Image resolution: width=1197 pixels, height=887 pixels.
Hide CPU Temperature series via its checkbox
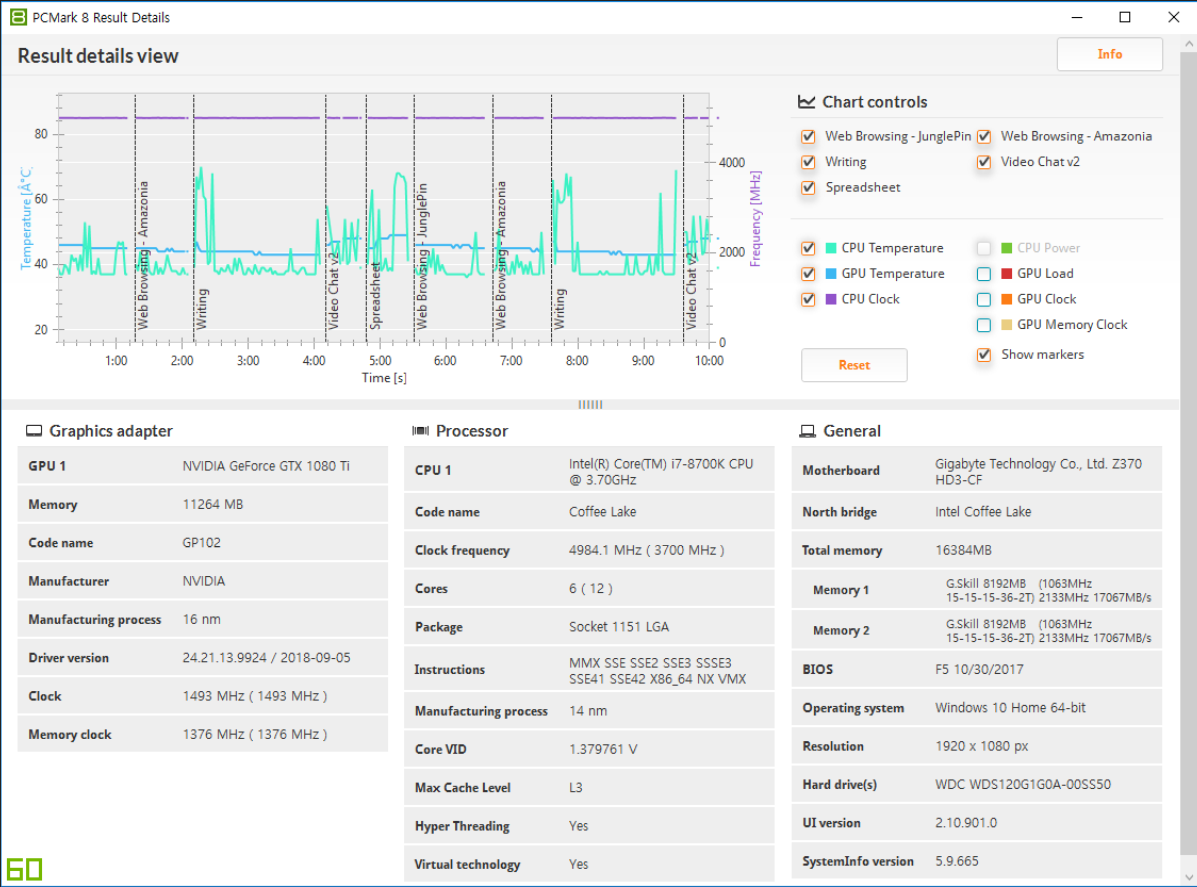click(x=808, y=248)
